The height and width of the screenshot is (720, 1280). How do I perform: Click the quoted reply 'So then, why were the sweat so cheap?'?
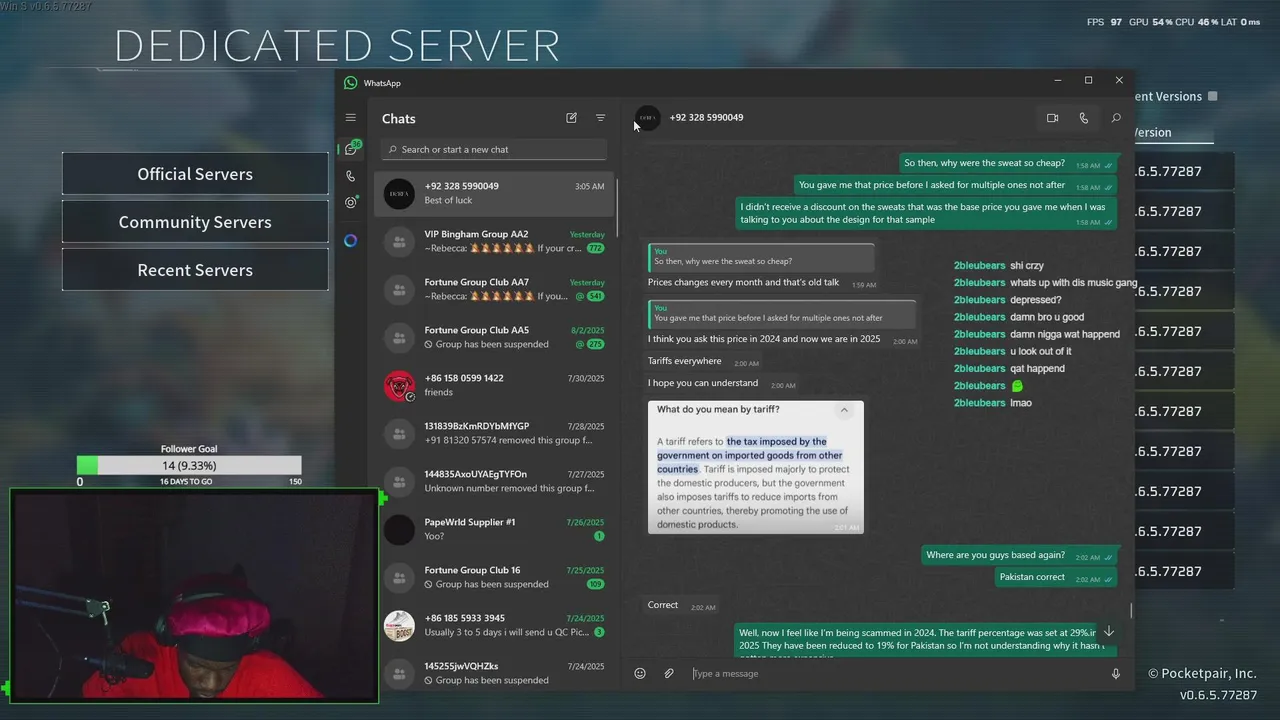(x=761, y=257)
